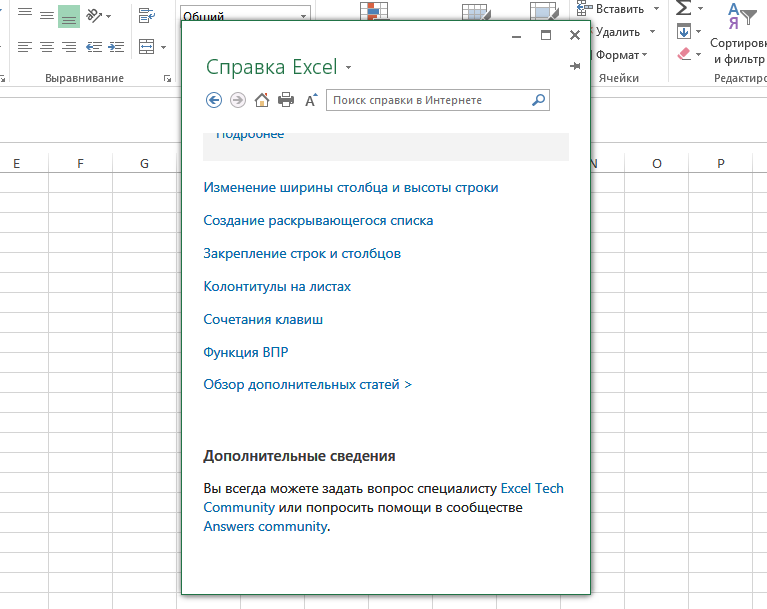This screenshot has width=767, height=609.
Task: Open the Clear dropdown arrow
Action: click(699, 54)
